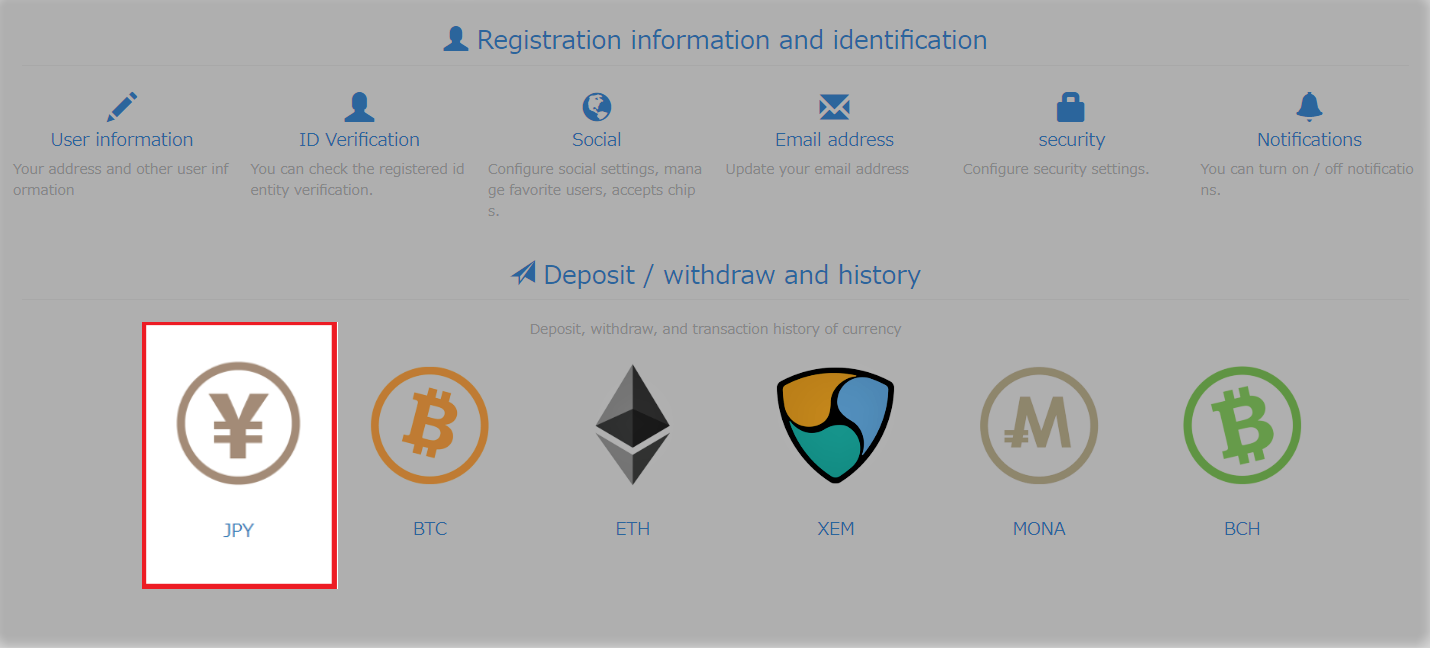Choose the XEM NEM shield icon
The width and height of the screenshot is (1430, 648).
click(x=835, y=425)
